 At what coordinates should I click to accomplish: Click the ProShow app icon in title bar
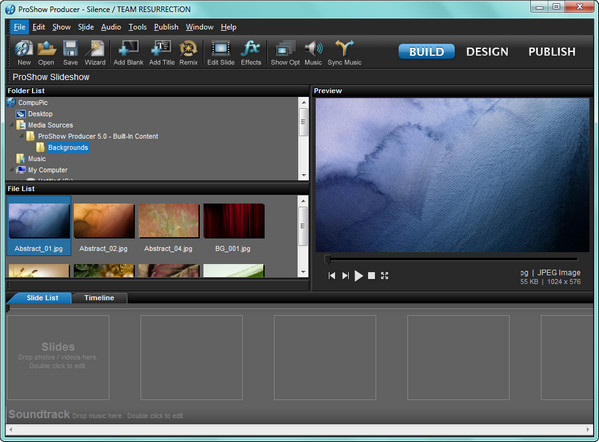click(10, 9)
